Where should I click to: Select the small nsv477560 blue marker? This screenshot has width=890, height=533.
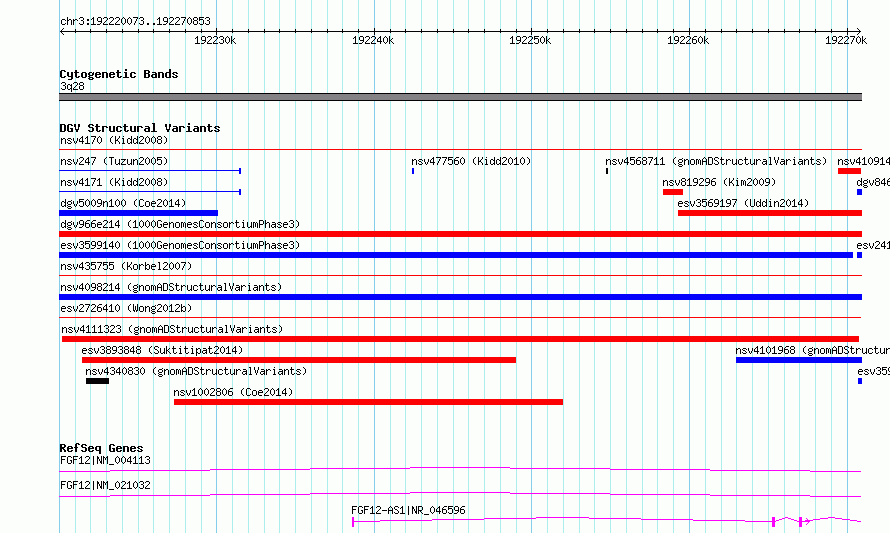click(x=413, y=171)
